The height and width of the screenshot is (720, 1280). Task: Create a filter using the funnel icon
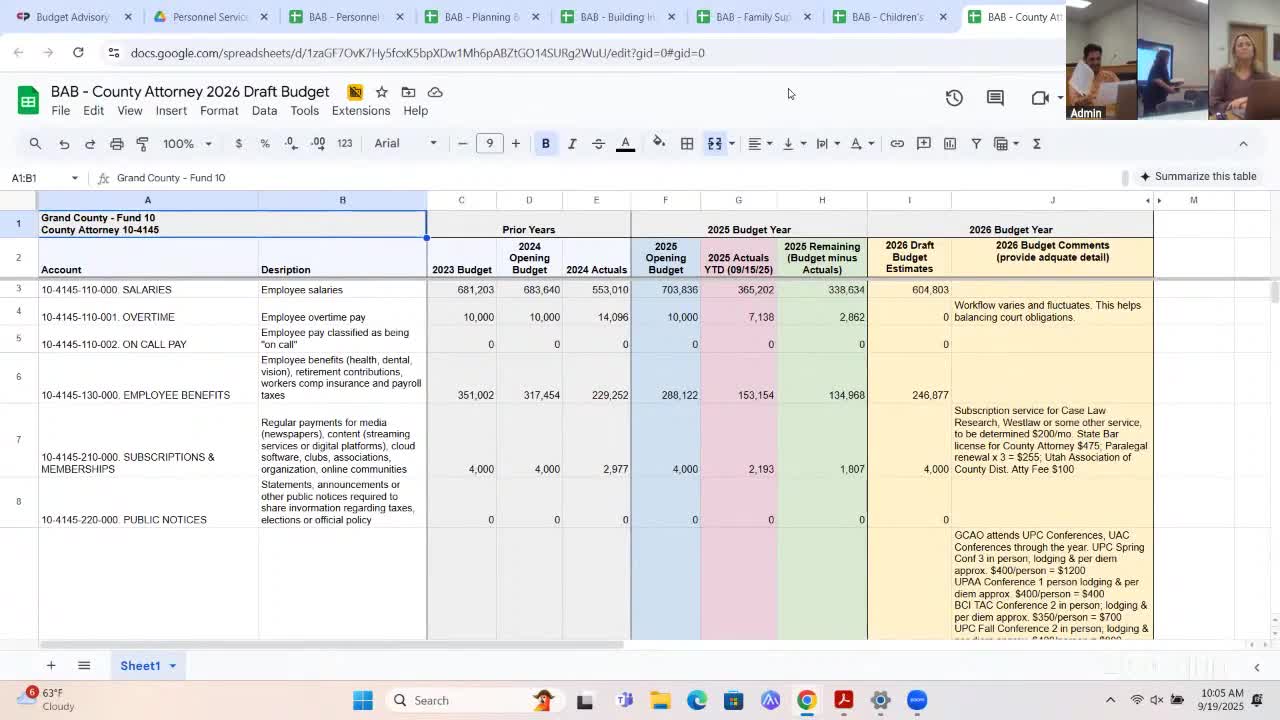point(976,143)
